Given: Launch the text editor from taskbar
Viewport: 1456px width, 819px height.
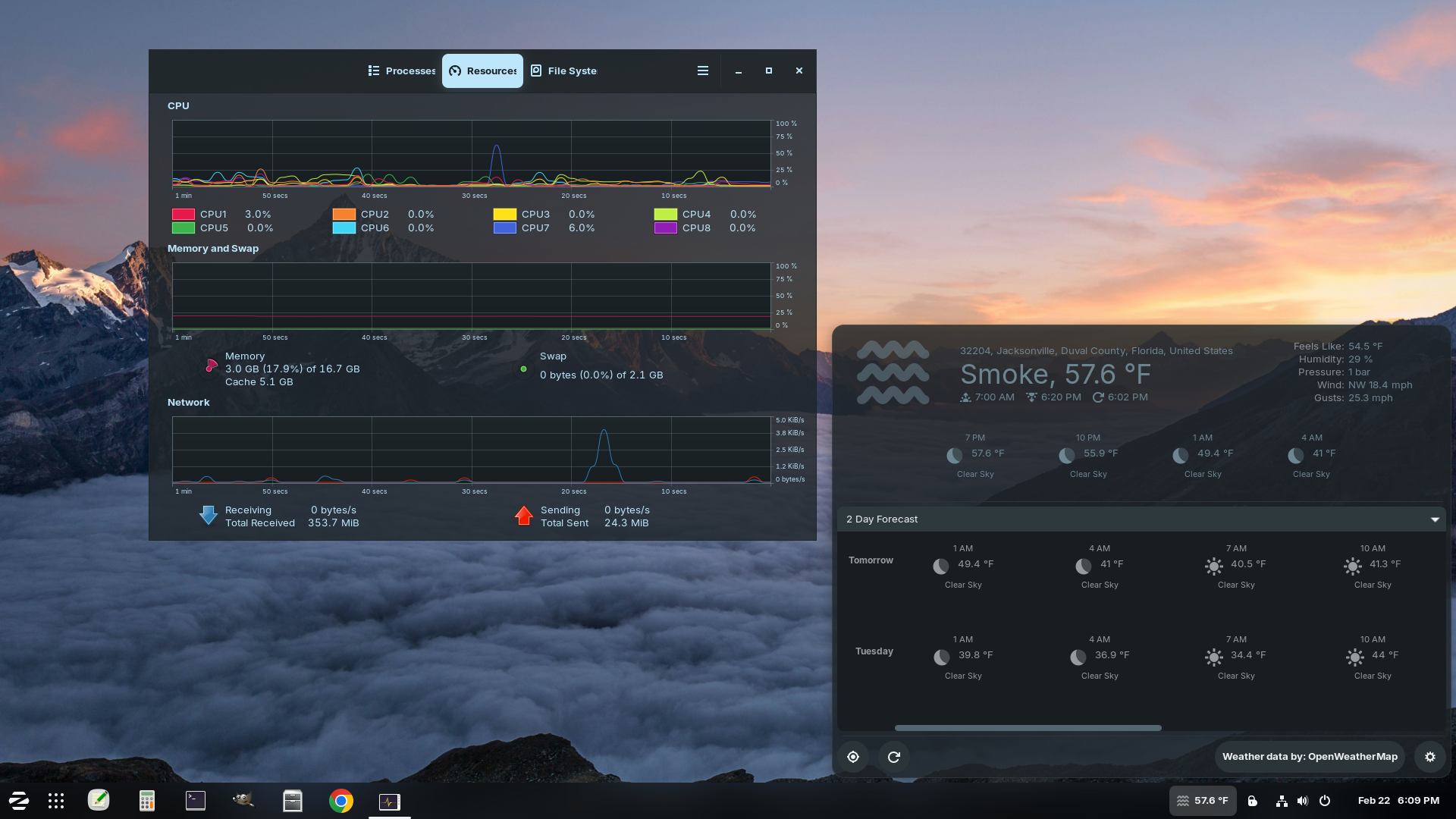Looking at the screenshot, I should (x=99, y=801).
